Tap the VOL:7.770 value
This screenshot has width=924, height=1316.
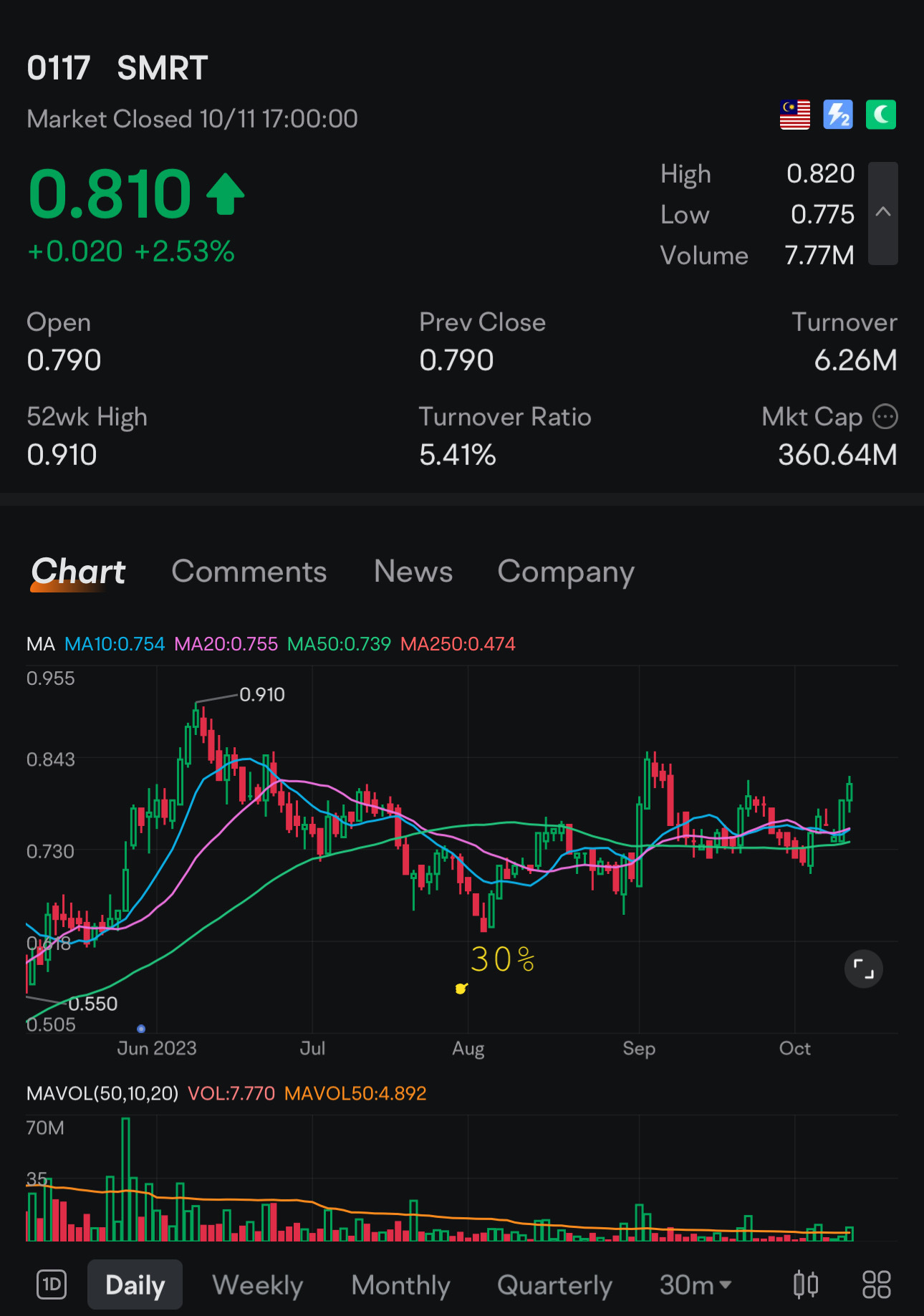click(x=231, y=1093)
